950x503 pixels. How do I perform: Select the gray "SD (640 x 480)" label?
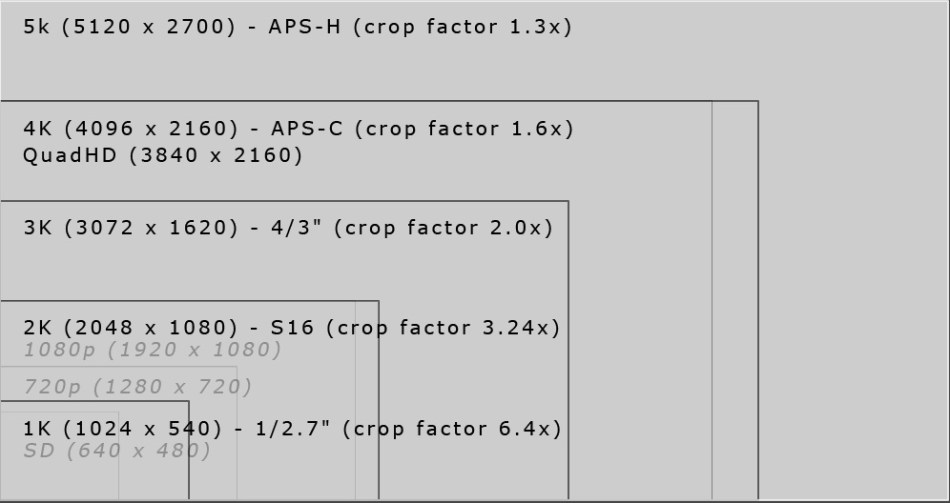click(117, 451)
